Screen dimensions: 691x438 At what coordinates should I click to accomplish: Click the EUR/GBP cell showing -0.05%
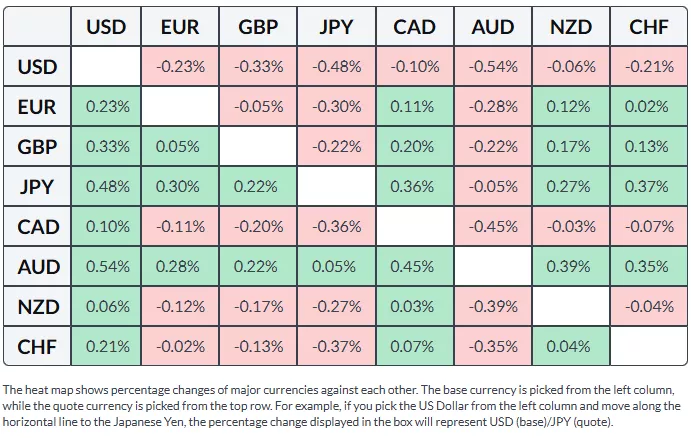259,107
